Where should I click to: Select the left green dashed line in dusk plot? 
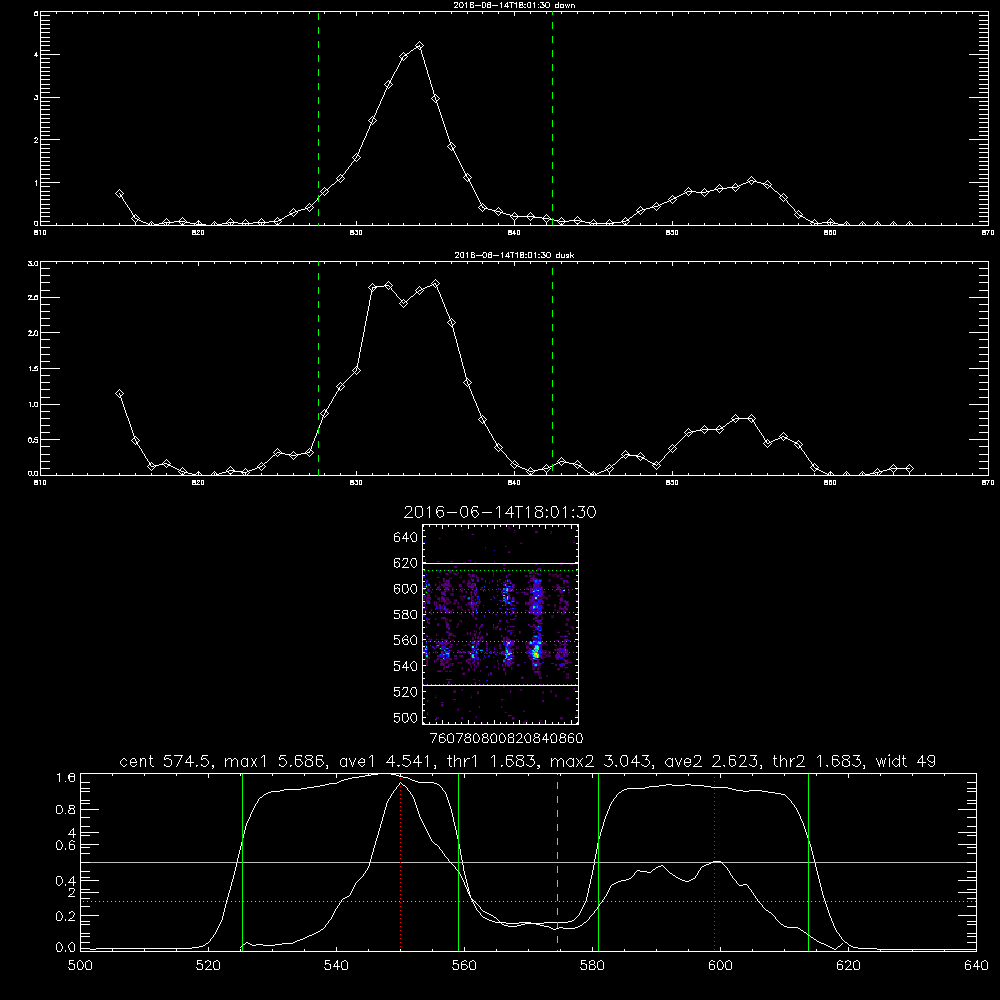(318, 368)
